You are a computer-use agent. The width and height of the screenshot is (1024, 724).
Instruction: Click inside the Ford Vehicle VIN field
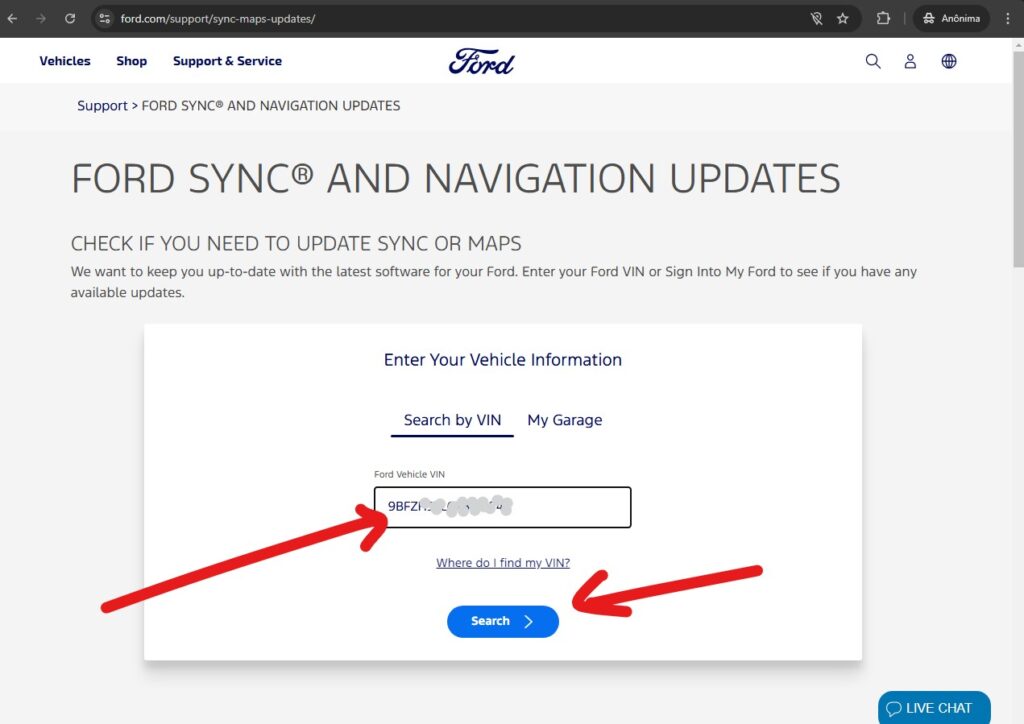click(x=502, y=507)
